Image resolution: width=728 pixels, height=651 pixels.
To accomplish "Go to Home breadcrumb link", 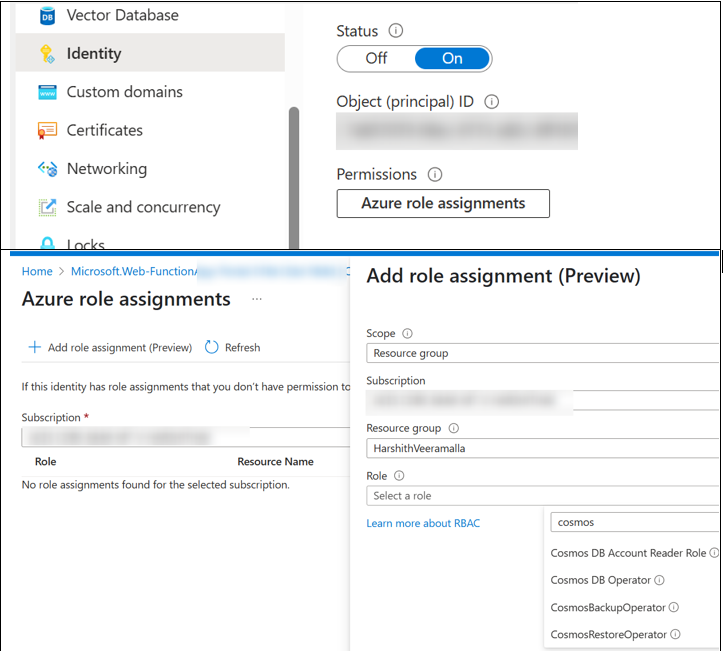I will tap(37, 271).
